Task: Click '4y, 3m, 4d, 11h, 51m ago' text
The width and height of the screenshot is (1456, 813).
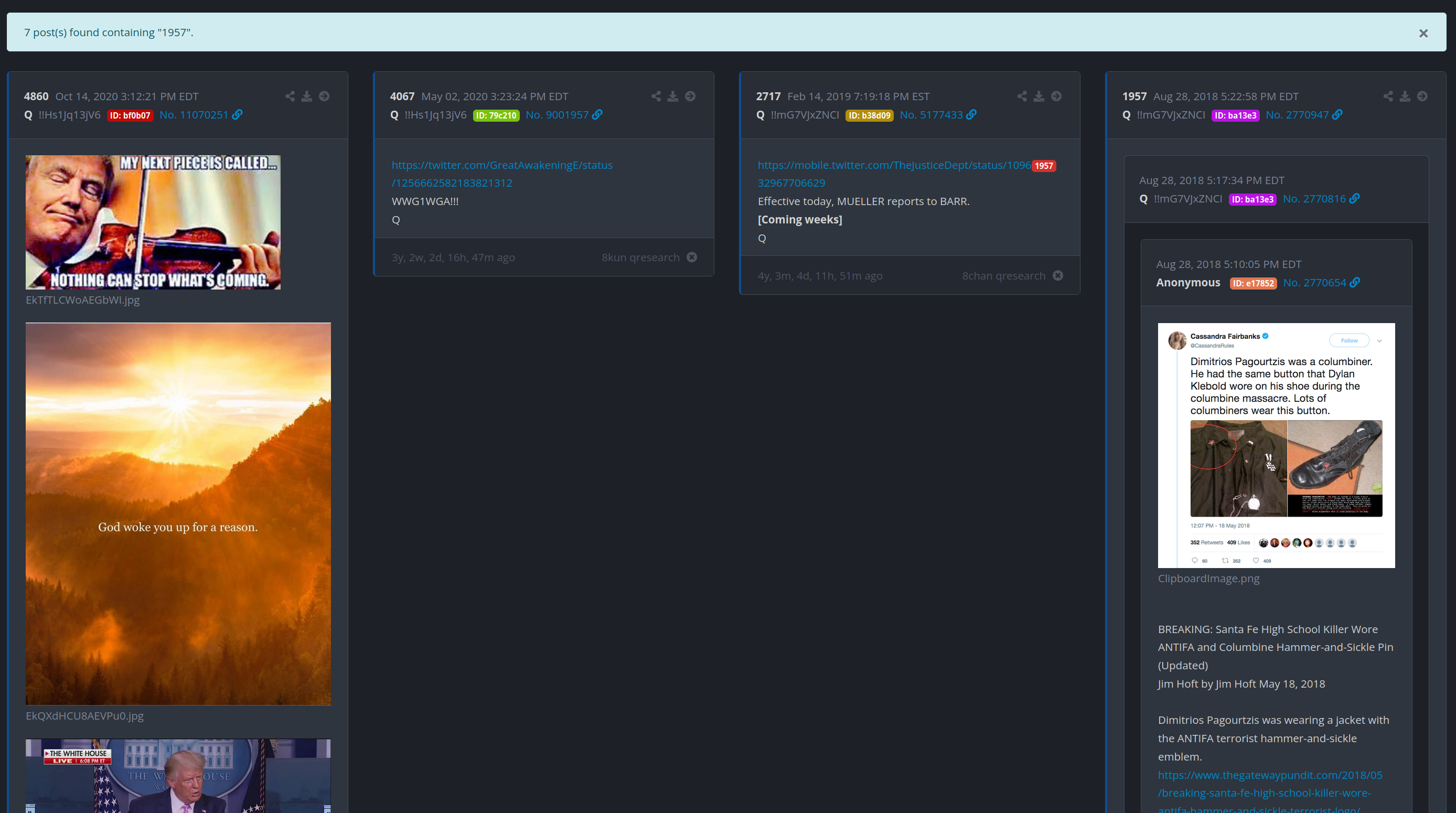Action: pyautogui.click(x=820, y=275)
